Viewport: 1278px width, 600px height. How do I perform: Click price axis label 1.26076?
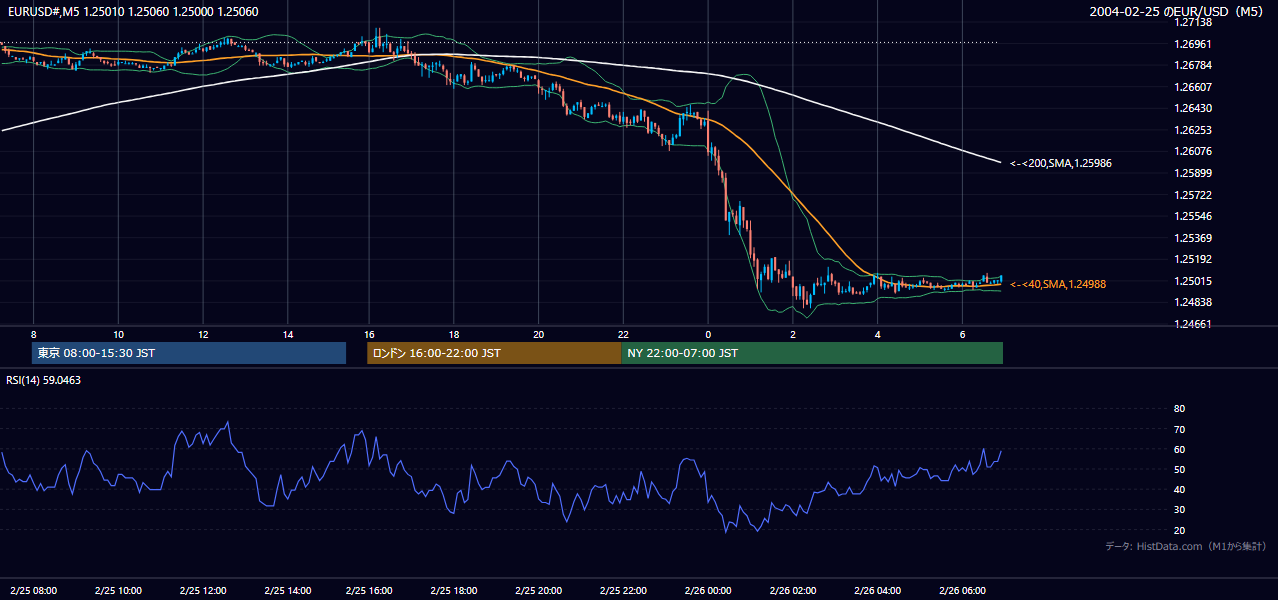(x=1194, y=151)
